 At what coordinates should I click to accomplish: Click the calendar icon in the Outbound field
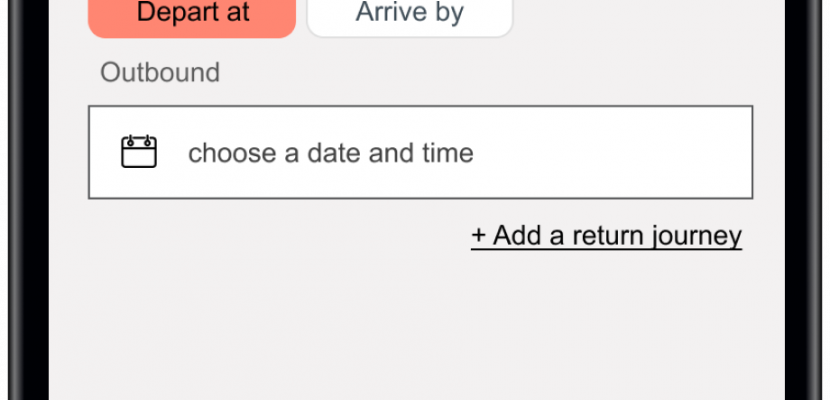(139, 152)
